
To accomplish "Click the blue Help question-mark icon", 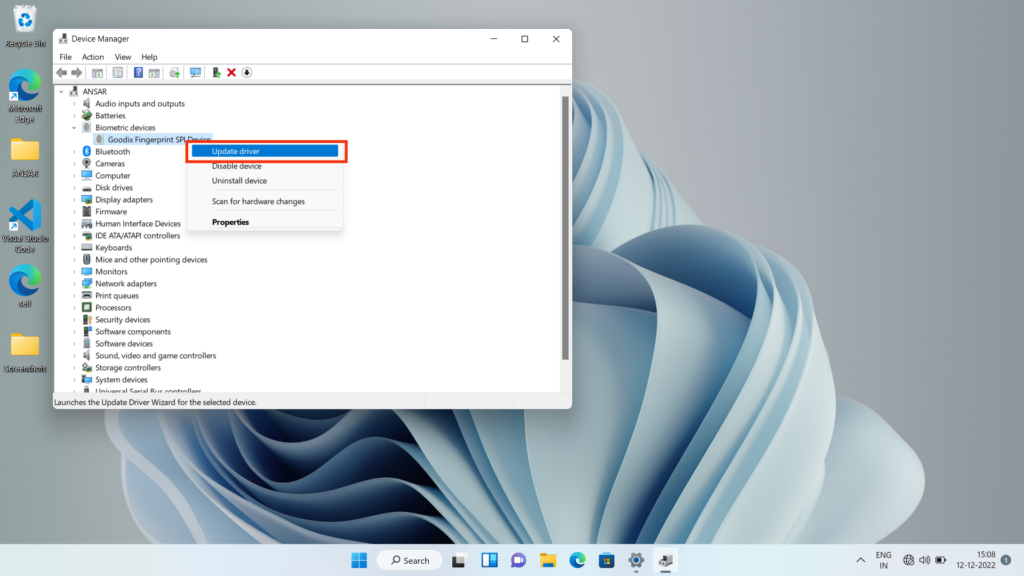I will click(138, 72).
